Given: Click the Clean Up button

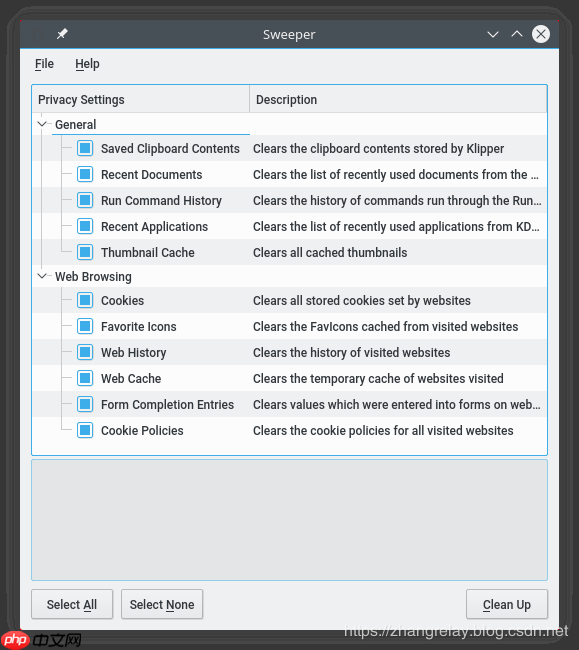Looking at the screenshot, I should [506, 604].
